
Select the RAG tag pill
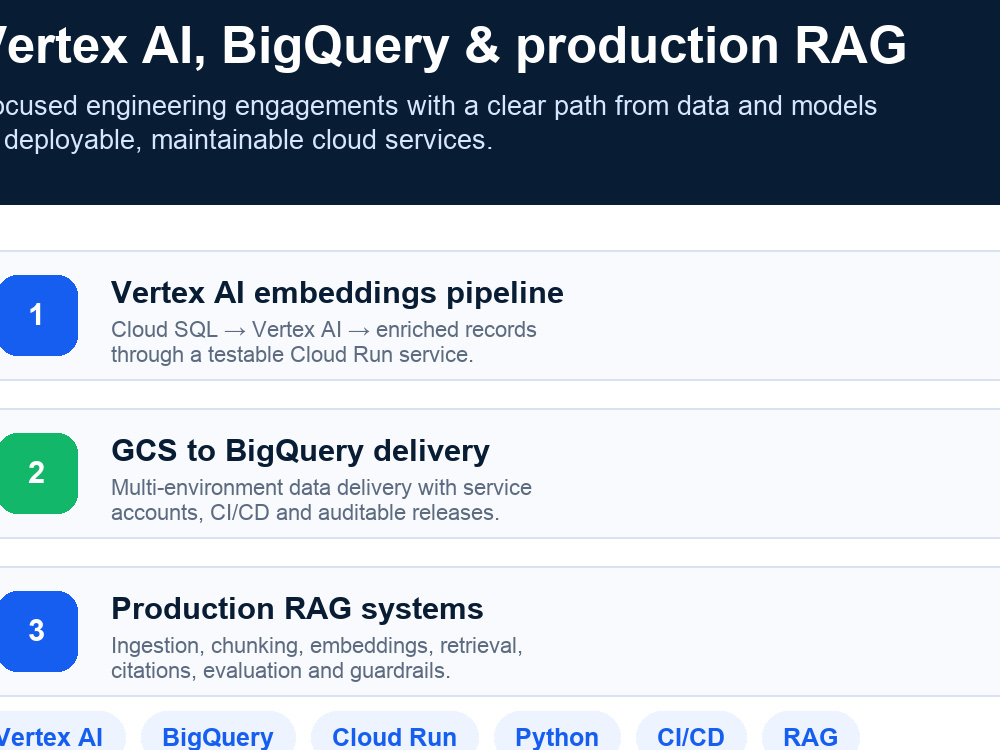click(x=811, y=733)
